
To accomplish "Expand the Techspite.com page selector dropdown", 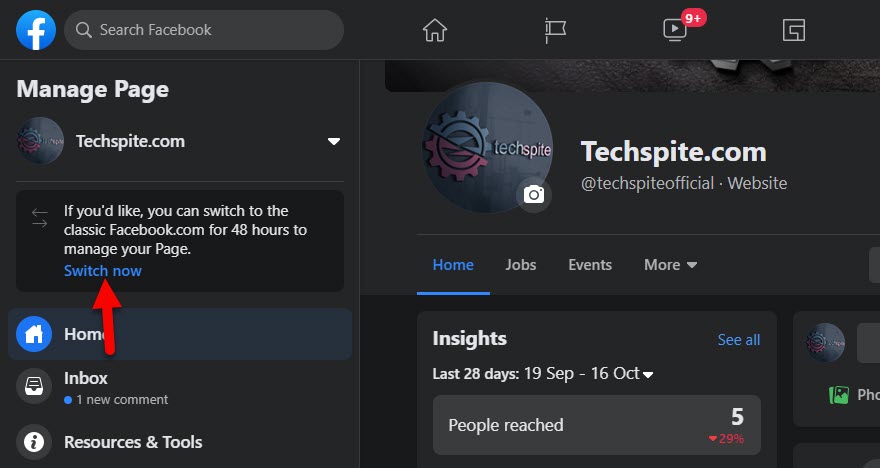I will (x=334, y=141).
